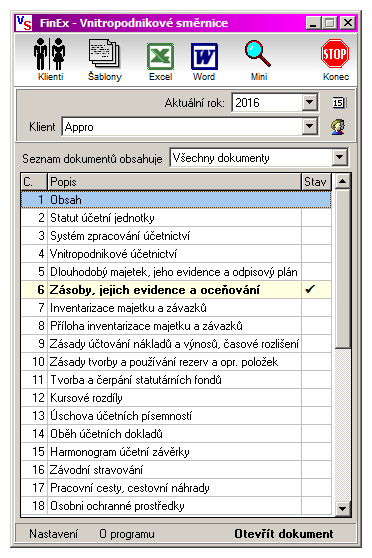372x558 pixels.
Task: Select row 1 Obsah
Action: point(176,200)
